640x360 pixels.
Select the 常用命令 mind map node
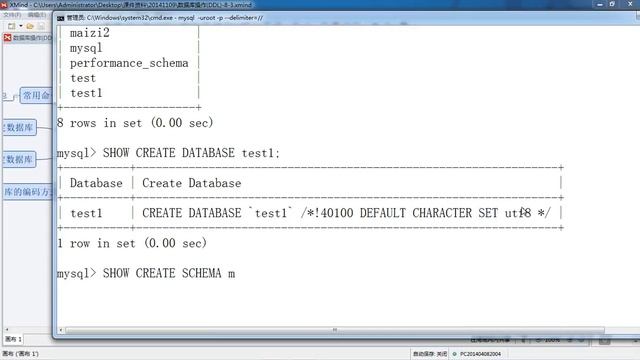(36, 96)
